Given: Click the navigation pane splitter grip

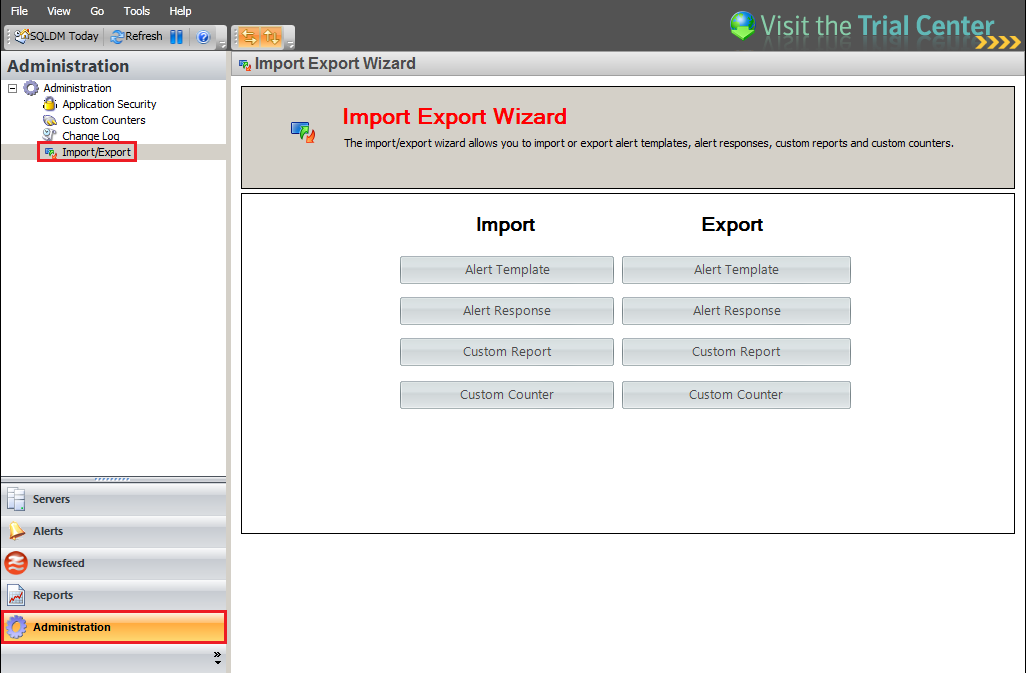Looking at the screenshot, I should click(x=112, y=479).
